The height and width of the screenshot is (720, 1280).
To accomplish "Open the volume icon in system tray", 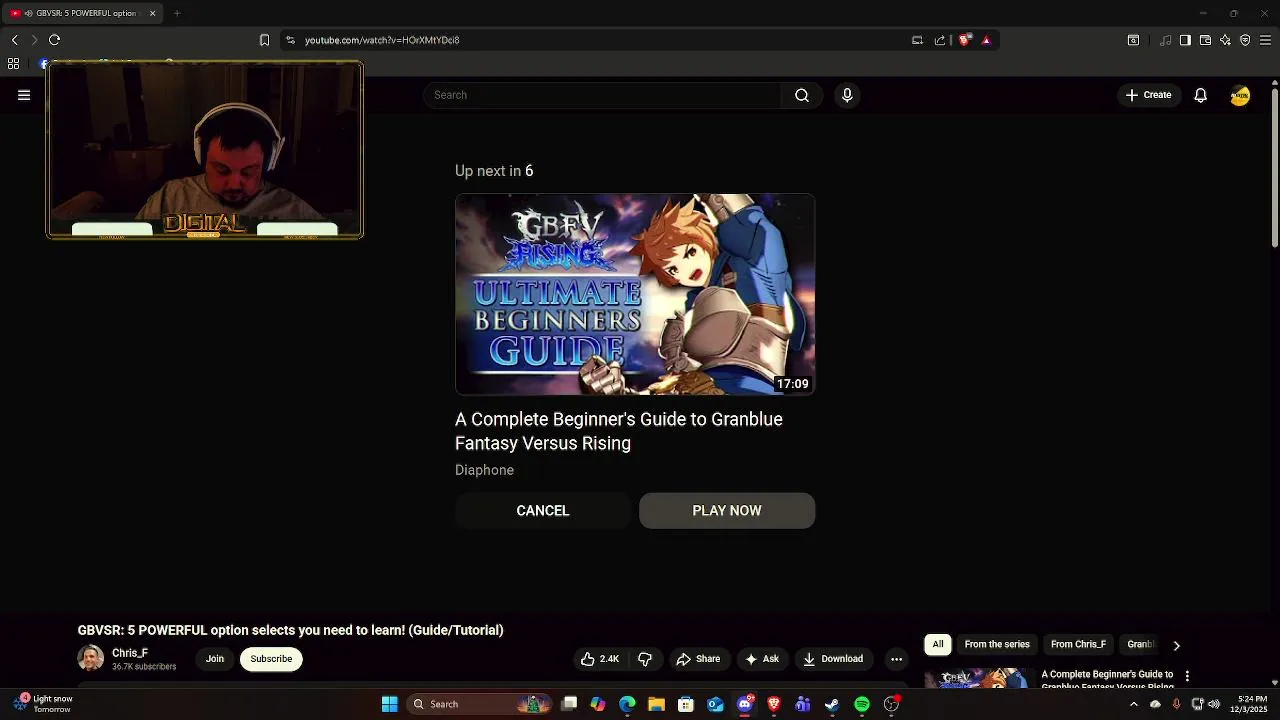I will pyautogui.click(x=1214, y=704).
